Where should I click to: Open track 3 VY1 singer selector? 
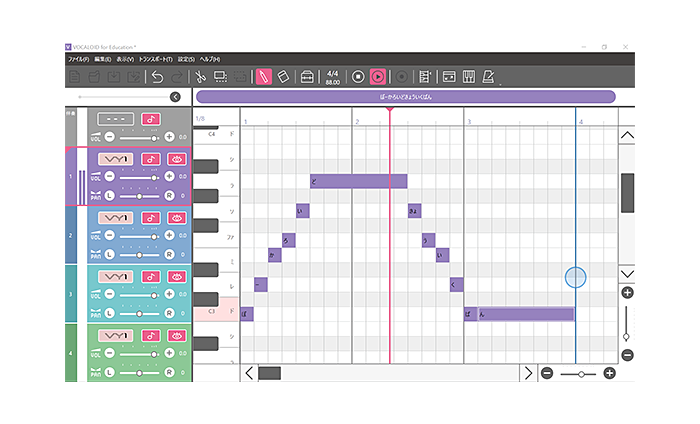tap(116, 277)
